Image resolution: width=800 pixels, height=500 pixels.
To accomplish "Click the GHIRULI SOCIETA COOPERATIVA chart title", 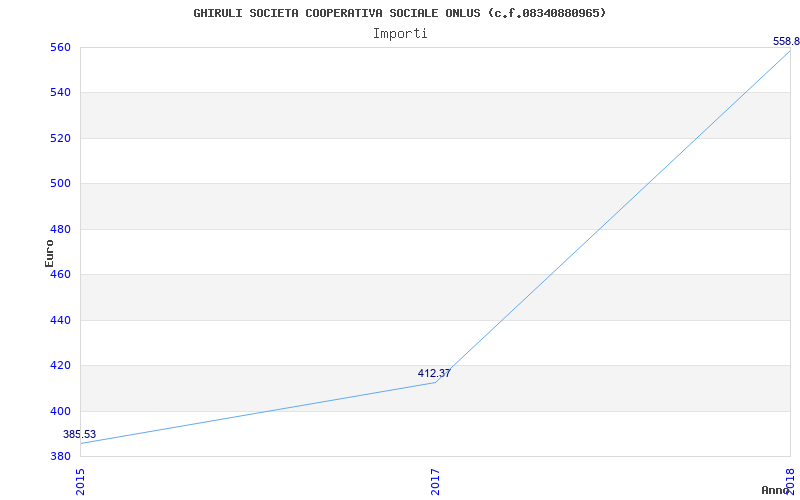I will [400, 13].
